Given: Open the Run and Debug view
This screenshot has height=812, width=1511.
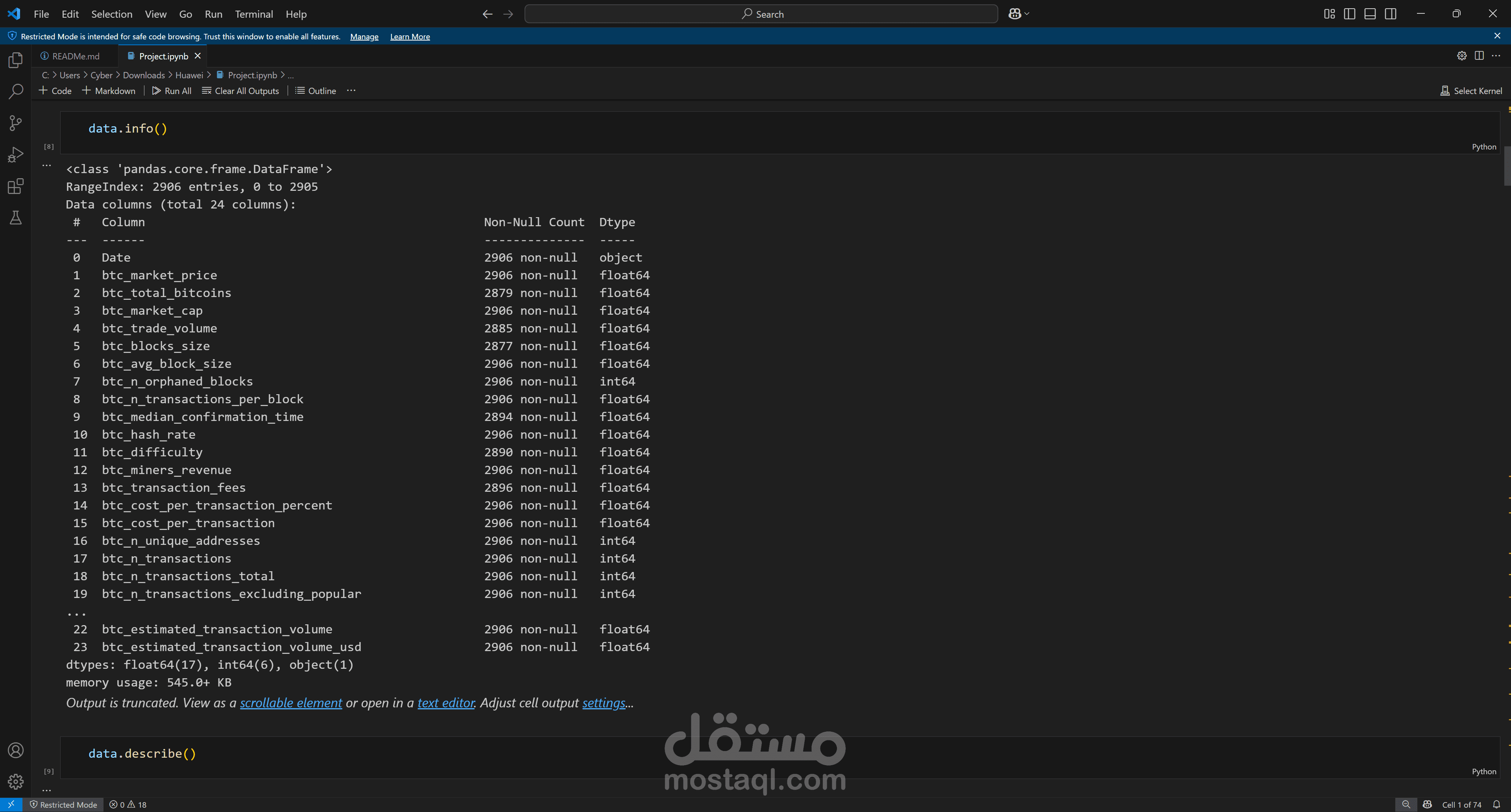Looking at the screenshot, I should coord(16,155).
